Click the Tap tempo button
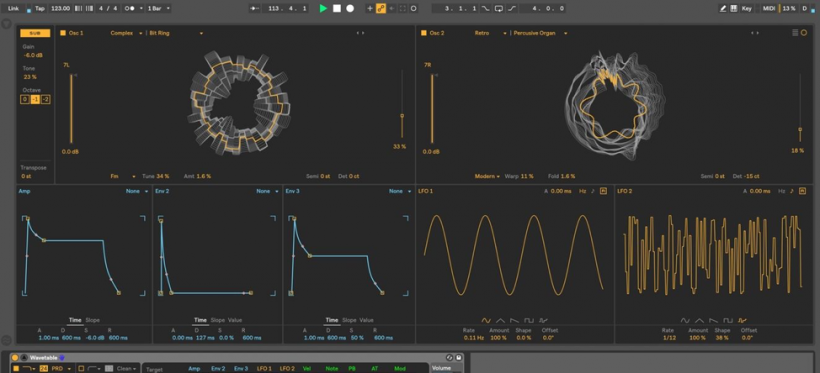Viewport: 820px width, 373px height. pyautogui.click(x=40, y=8)
